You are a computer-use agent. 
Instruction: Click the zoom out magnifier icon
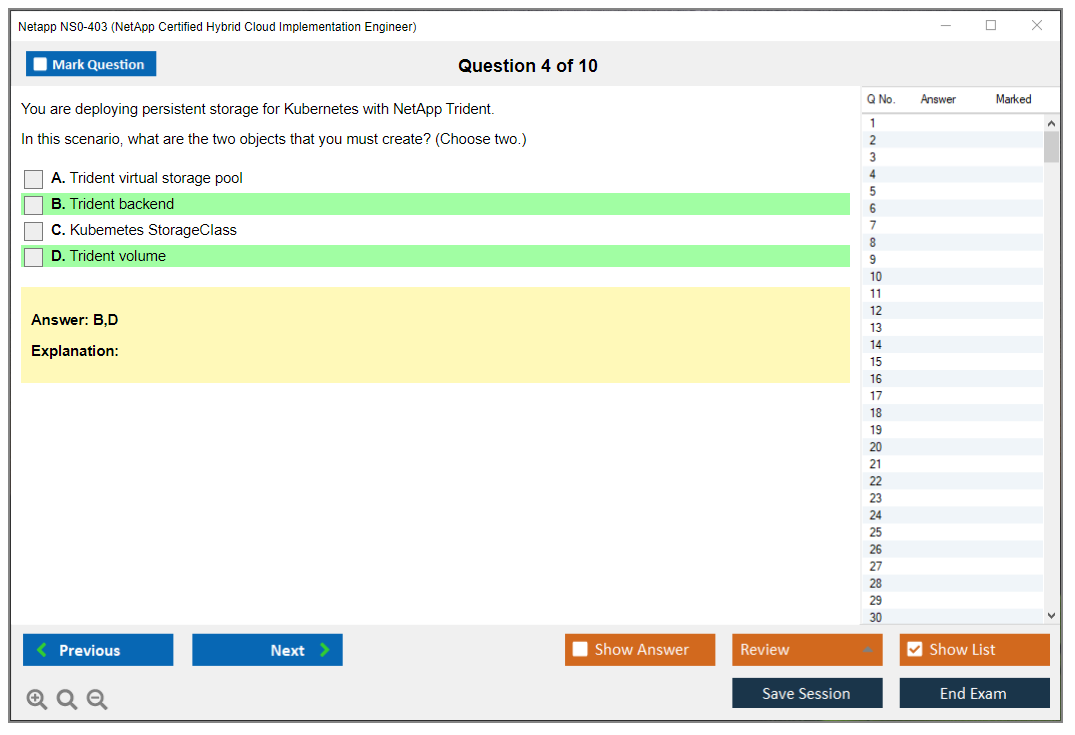click(x=97, y=700)
